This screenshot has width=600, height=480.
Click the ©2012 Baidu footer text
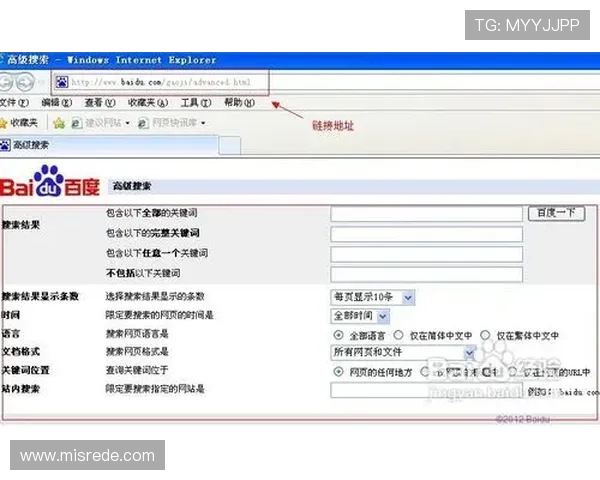(x=523, y=419)
